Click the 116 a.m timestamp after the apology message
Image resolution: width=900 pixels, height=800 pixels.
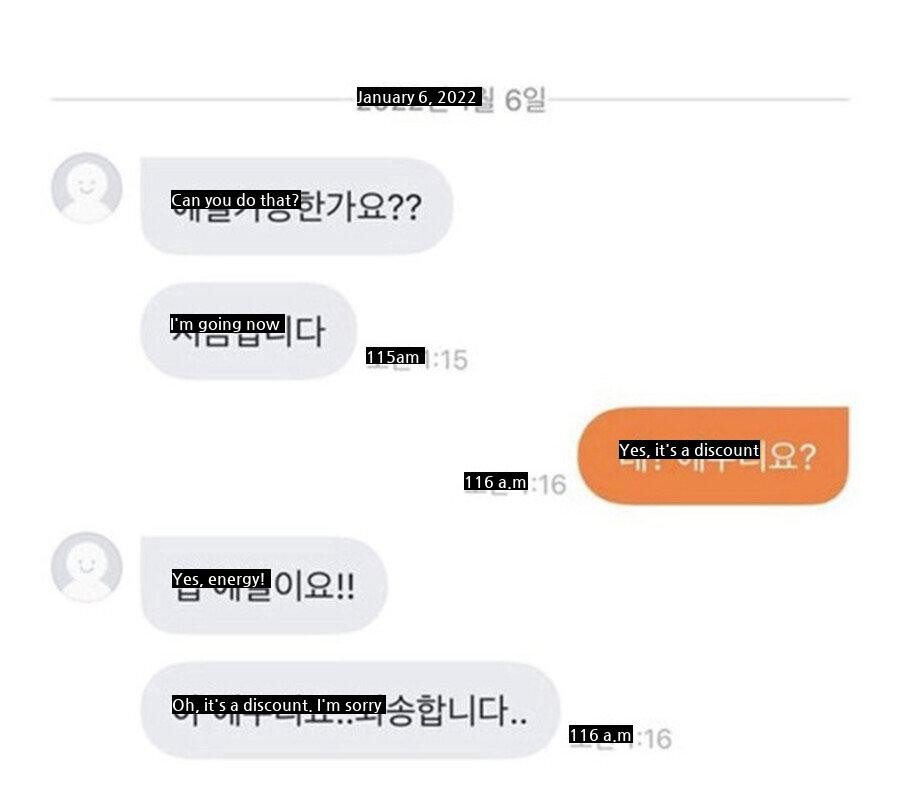620,737
